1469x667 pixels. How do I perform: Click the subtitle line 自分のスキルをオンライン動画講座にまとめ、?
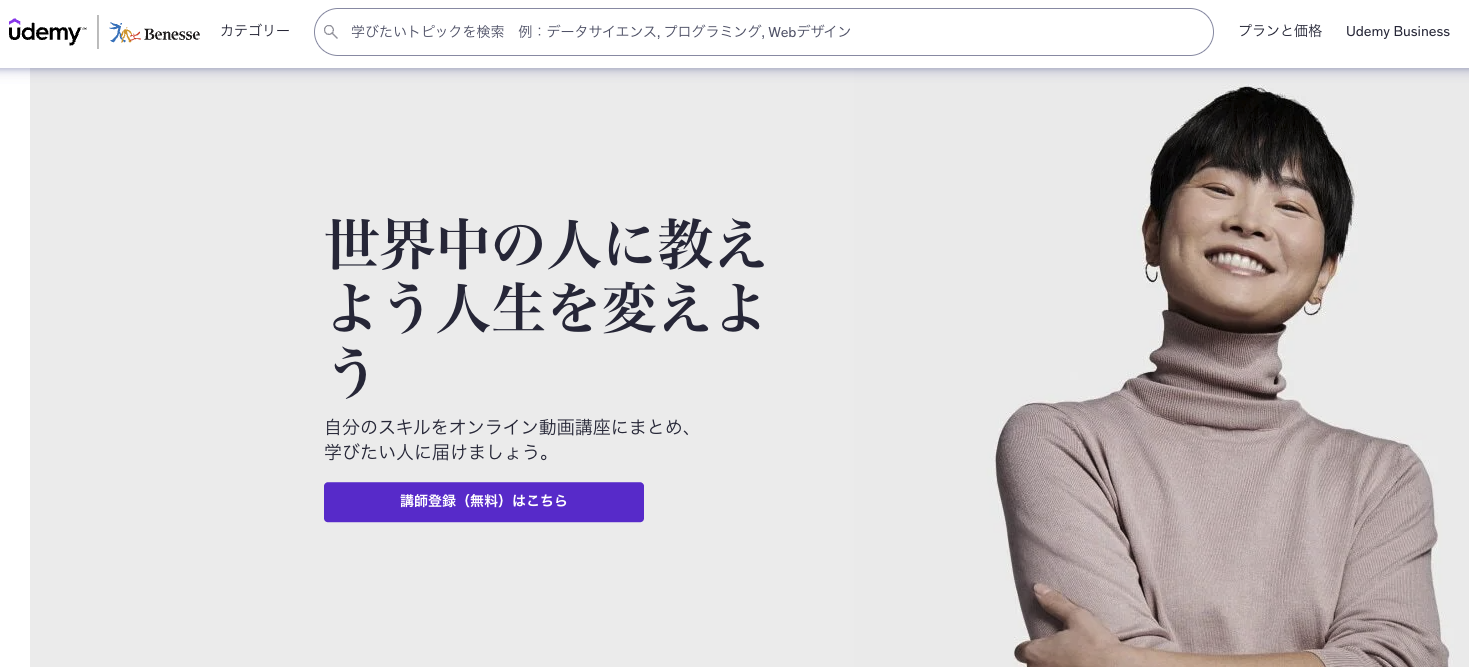pos(509,427)
